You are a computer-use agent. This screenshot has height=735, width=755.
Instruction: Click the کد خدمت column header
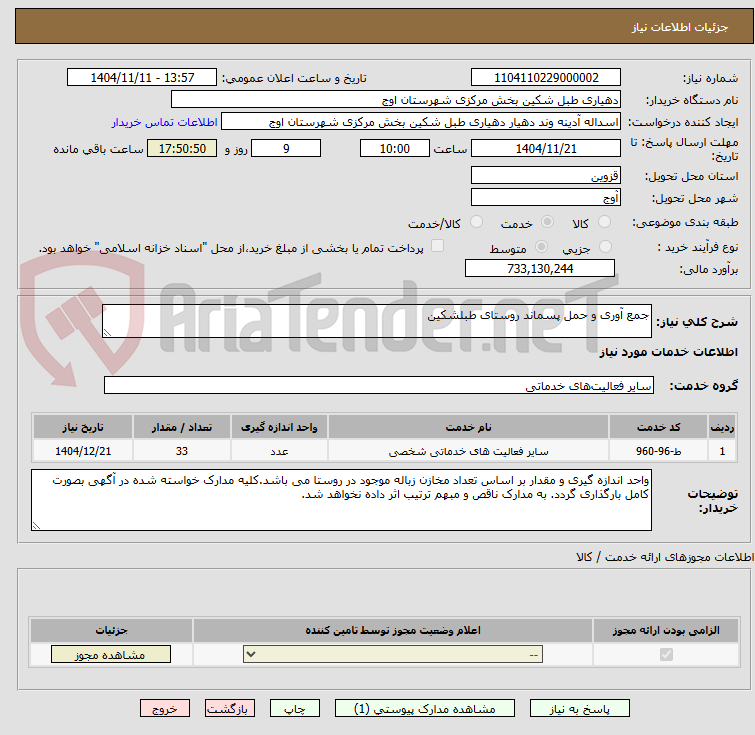(658, 427)
